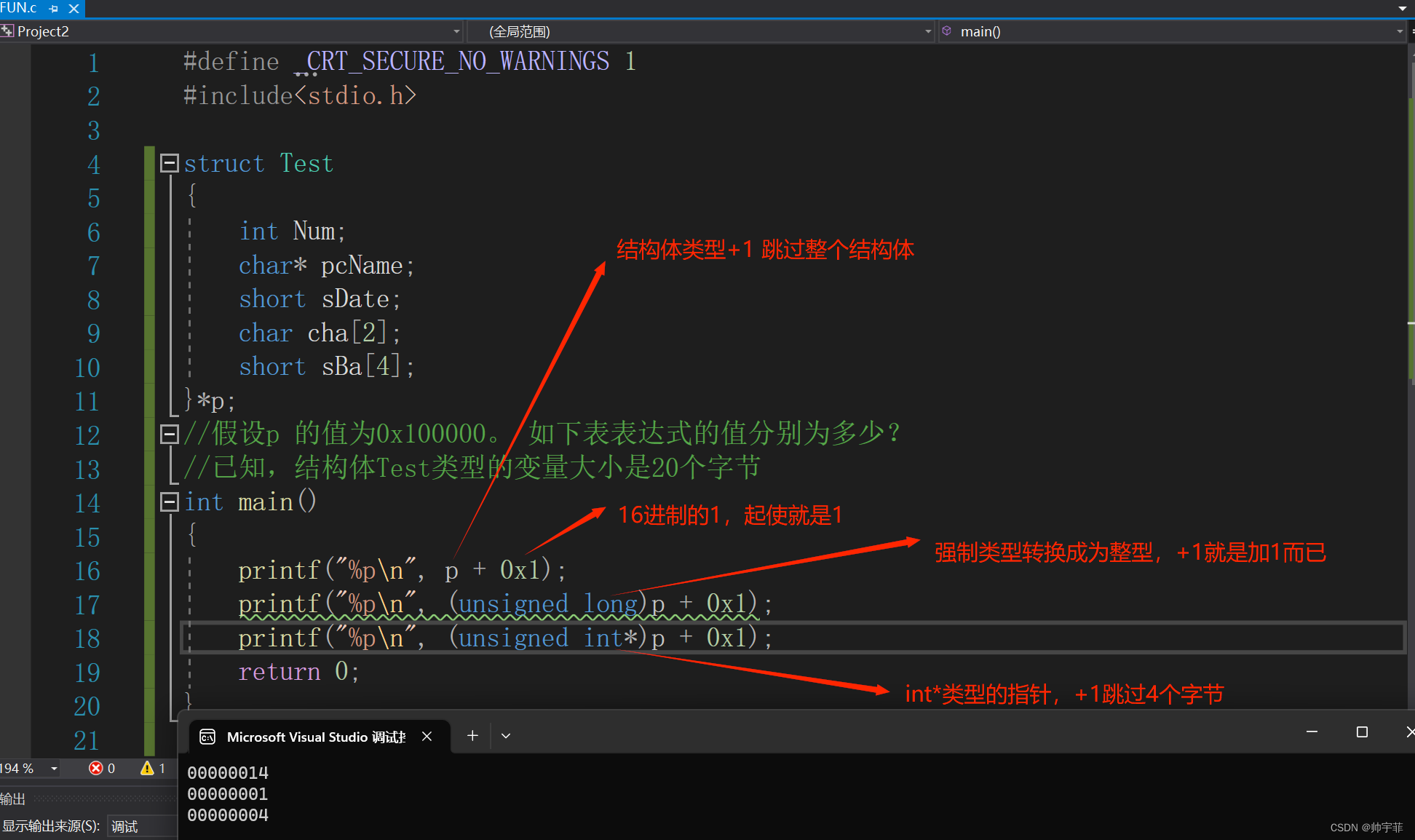Click the pcName member identifier
The image size is (1415, 840).
[x=362, y=266]
